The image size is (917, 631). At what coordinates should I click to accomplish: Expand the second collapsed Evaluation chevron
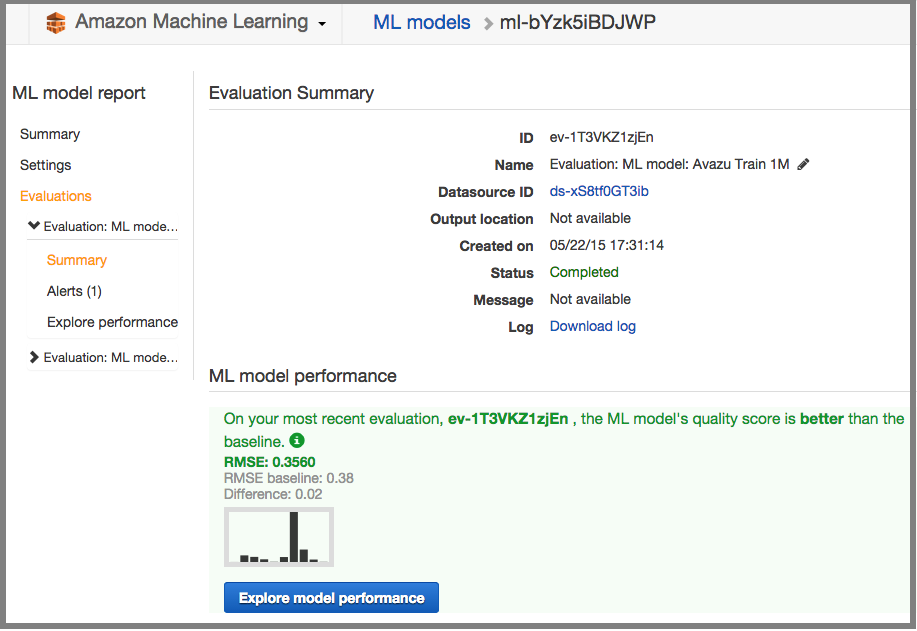[x=34, y=357]
